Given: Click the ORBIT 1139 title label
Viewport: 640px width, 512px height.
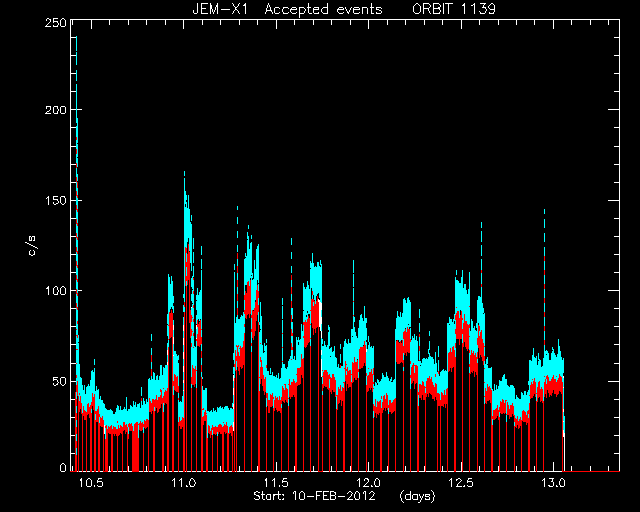Looking at the screenshot, I should point(454,9).
